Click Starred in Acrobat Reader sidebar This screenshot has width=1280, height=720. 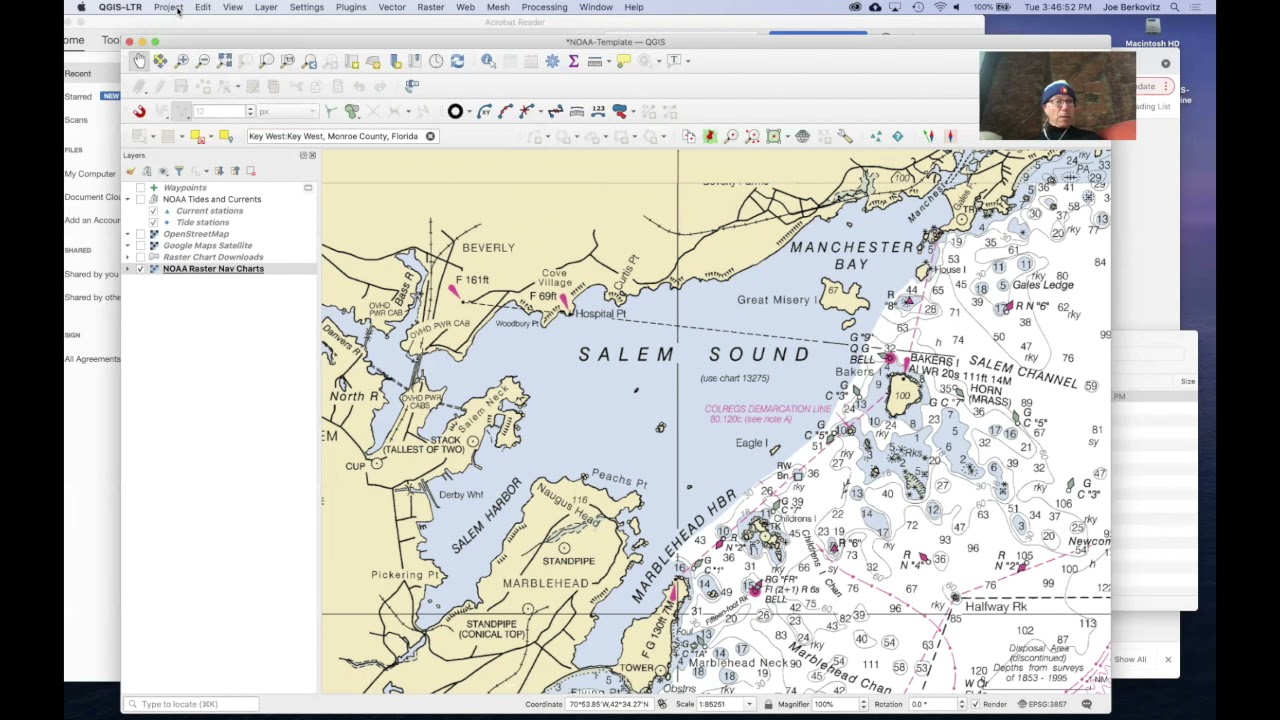[x=78, y=97]
